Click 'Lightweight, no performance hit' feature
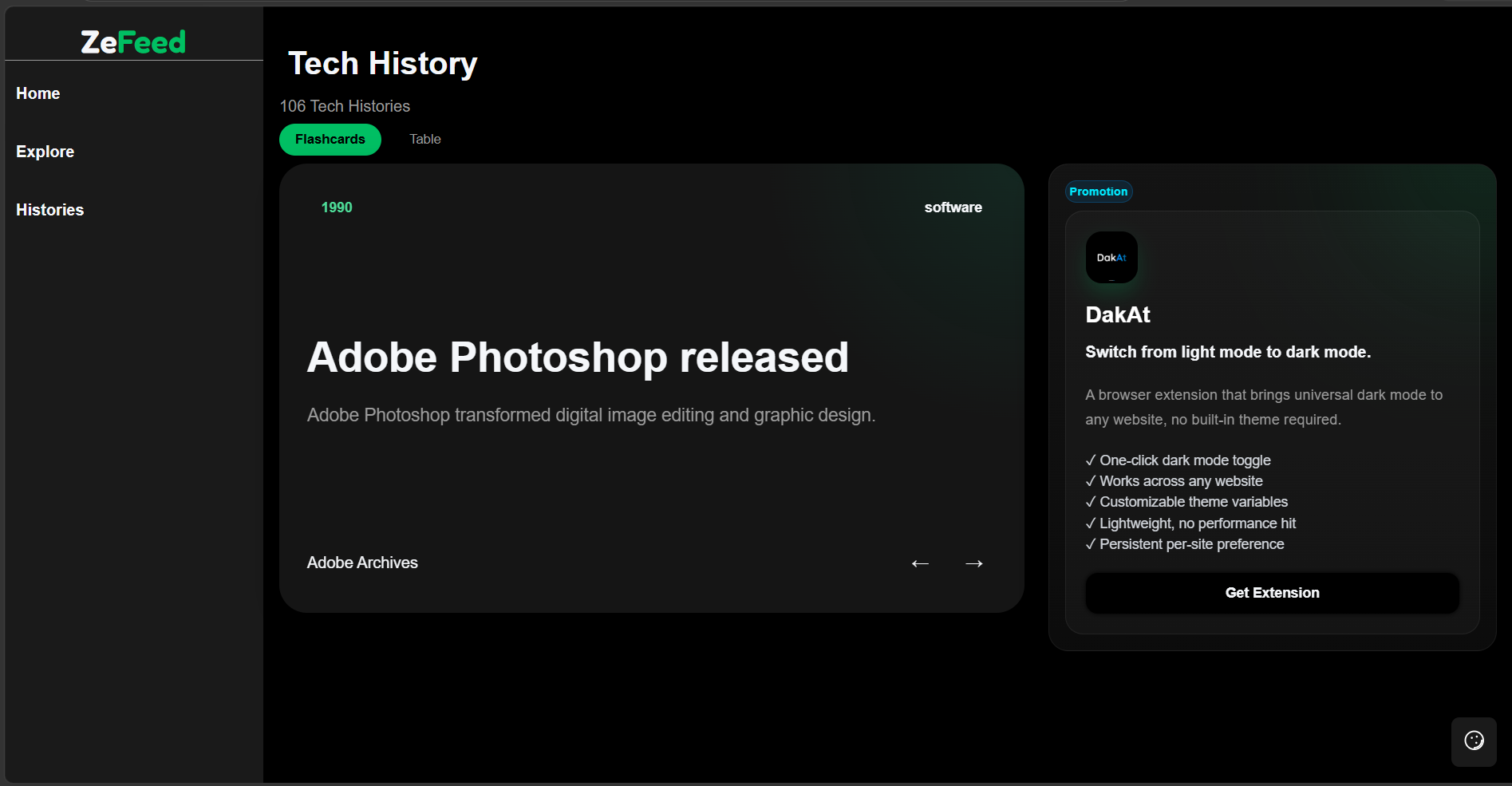1512x786 pixels. (x=1190, y=523)
